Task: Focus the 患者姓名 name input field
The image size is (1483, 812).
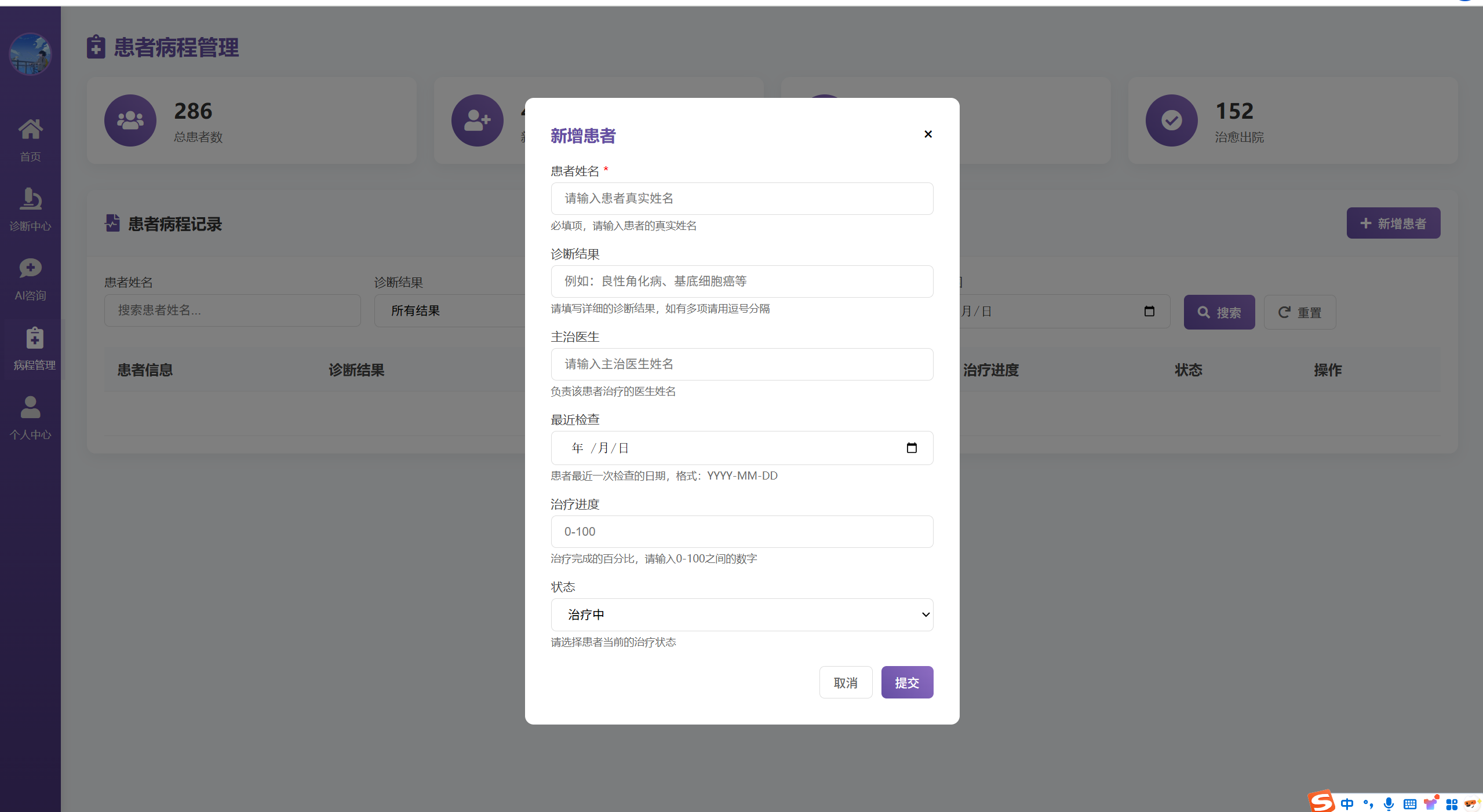Action: point(742,199)
